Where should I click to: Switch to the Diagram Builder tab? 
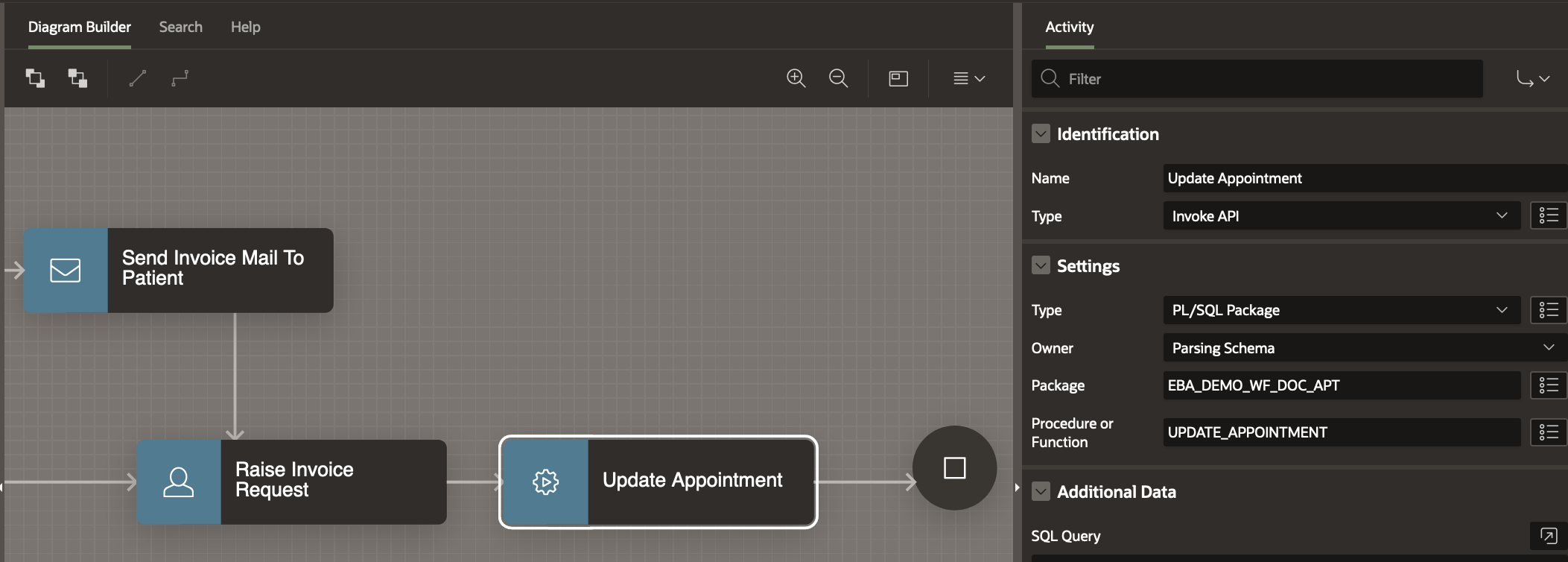(80, 27)
